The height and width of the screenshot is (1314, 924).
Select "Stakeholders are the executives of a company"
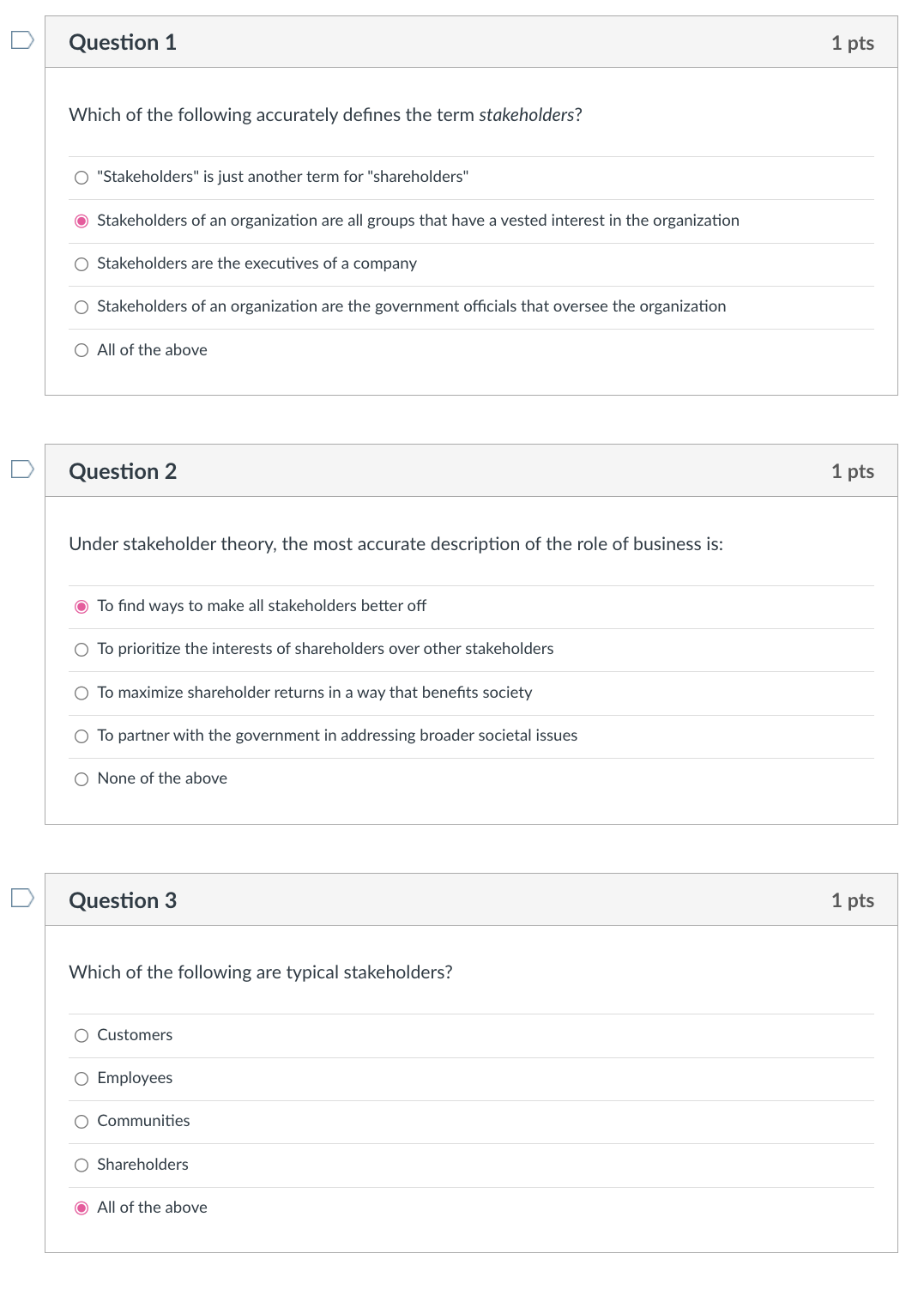point(81,263)
